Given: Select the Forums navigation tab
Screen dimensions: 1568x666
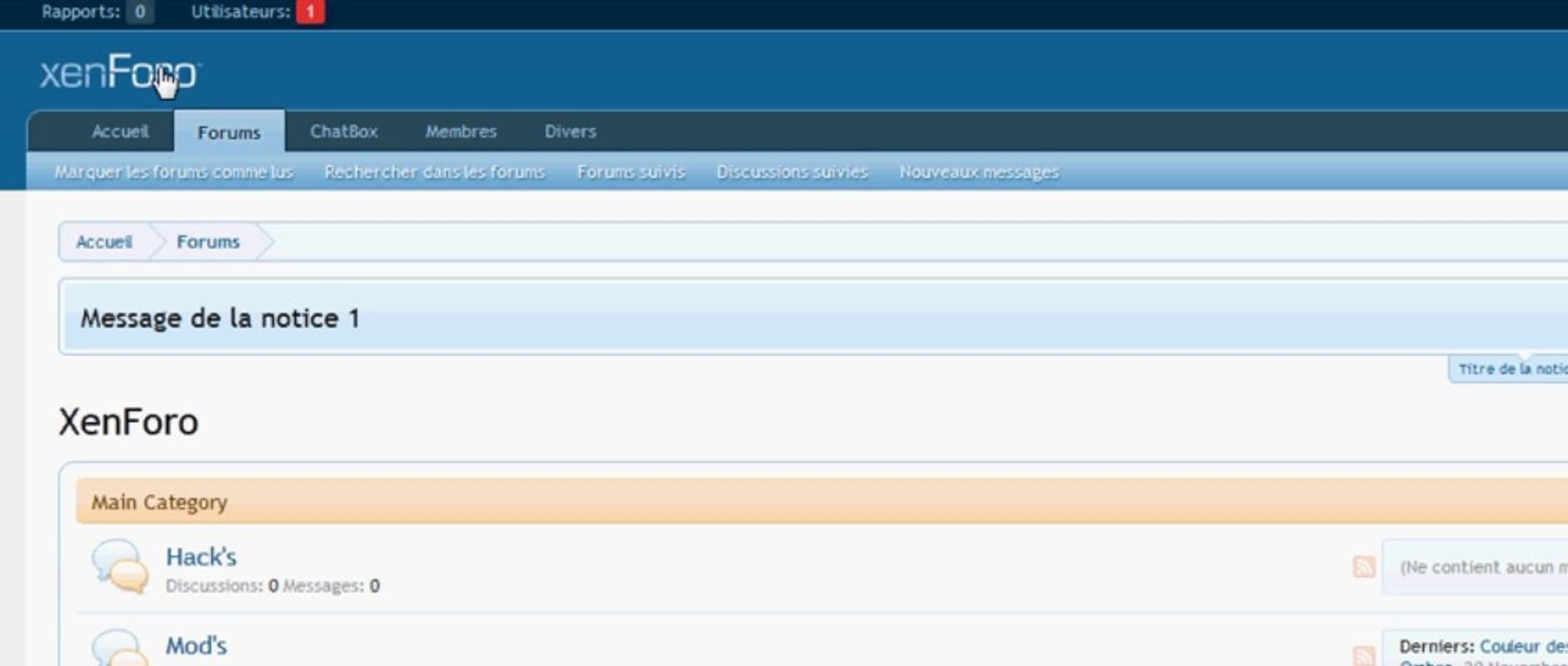Looking at the screenshot, I should (228, 131).
